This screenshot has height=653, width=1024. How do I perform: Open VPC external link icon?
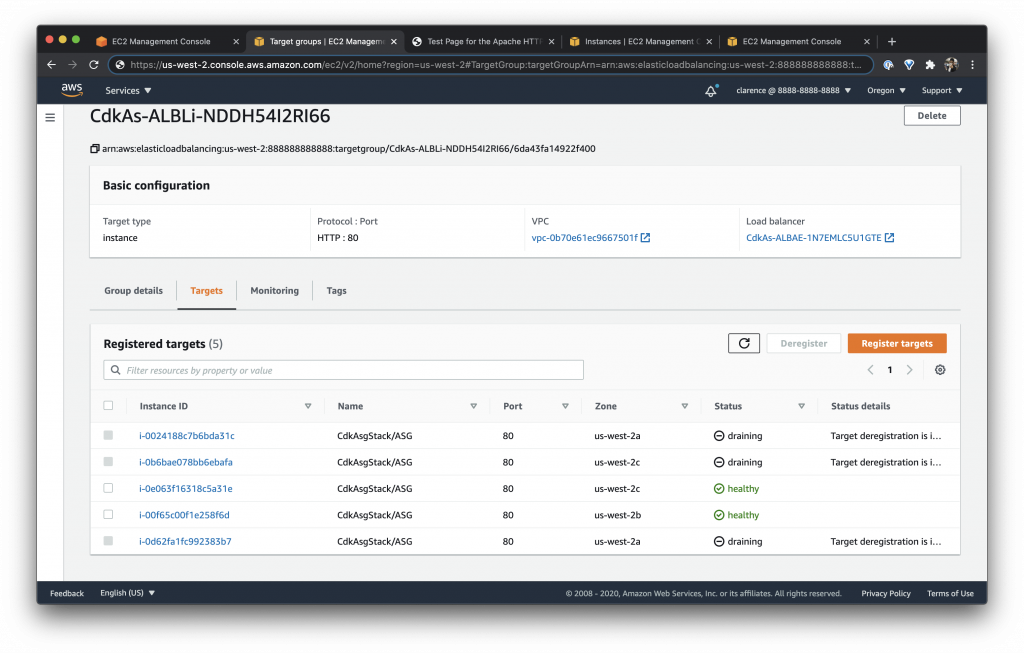click(x=645, y=238)
